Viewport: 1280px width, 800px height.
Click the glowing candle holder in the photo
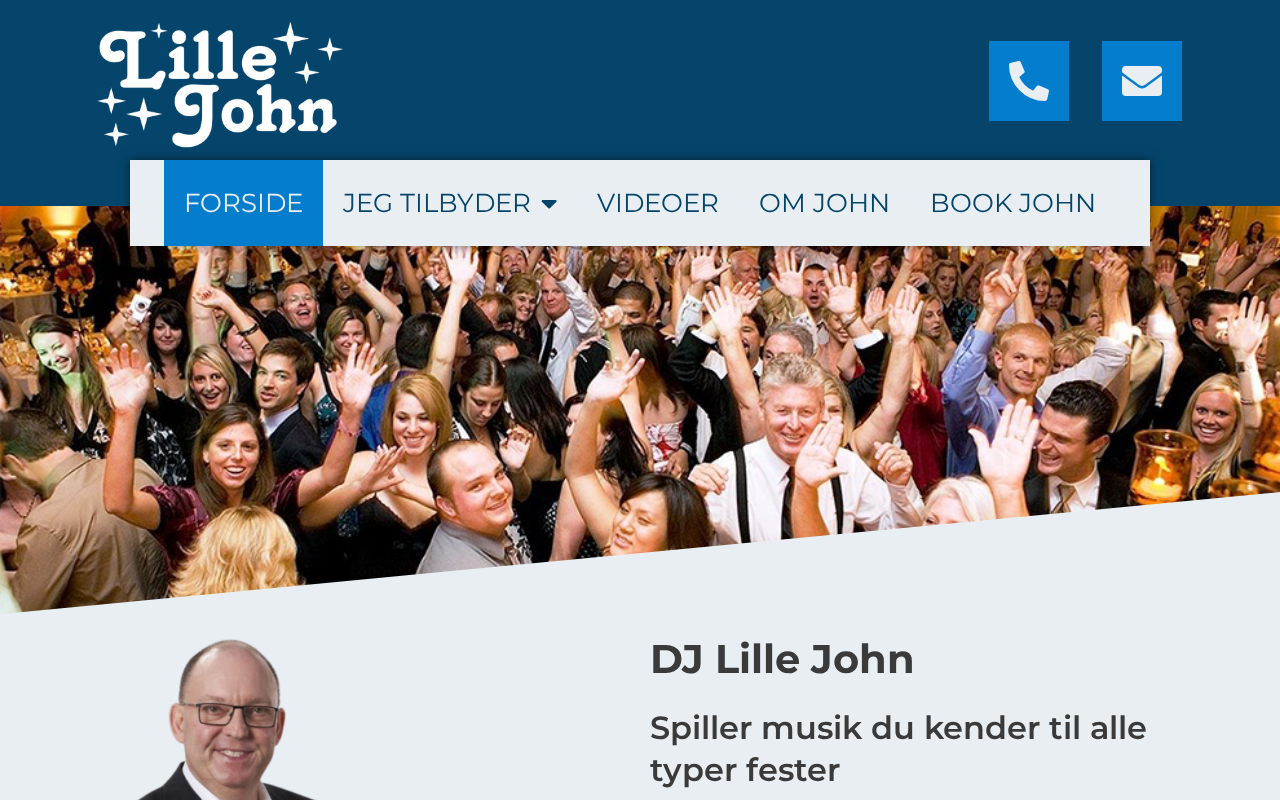[1163, 466]
